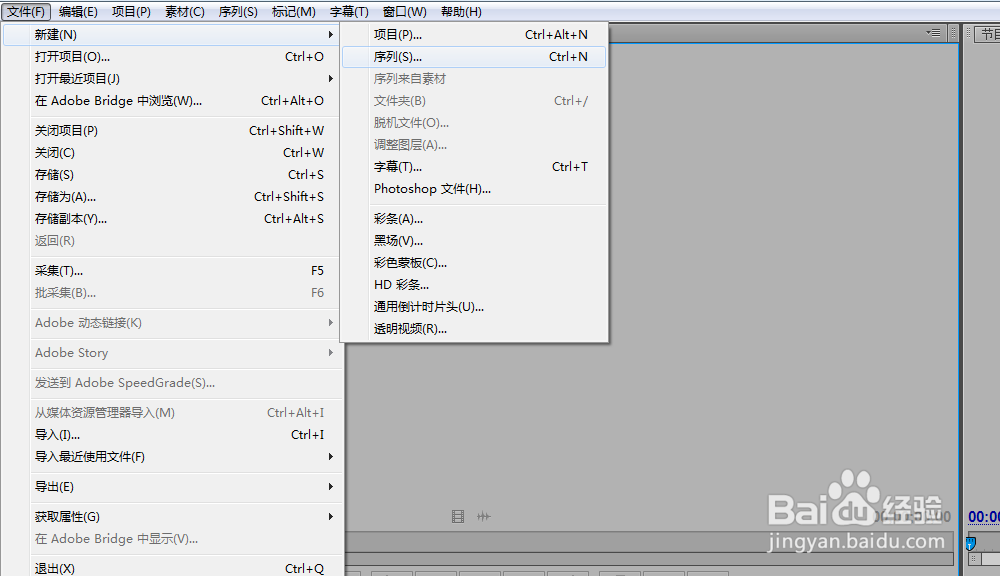1000x576 pixels.
Task: Select 彩色蒙板(C)... entry
Action: [x=474, y=263]
